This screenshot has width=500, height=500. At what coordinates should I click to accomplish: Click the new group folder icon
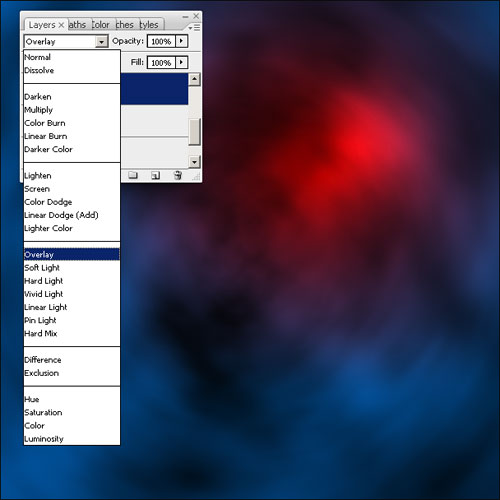[133, 175]
